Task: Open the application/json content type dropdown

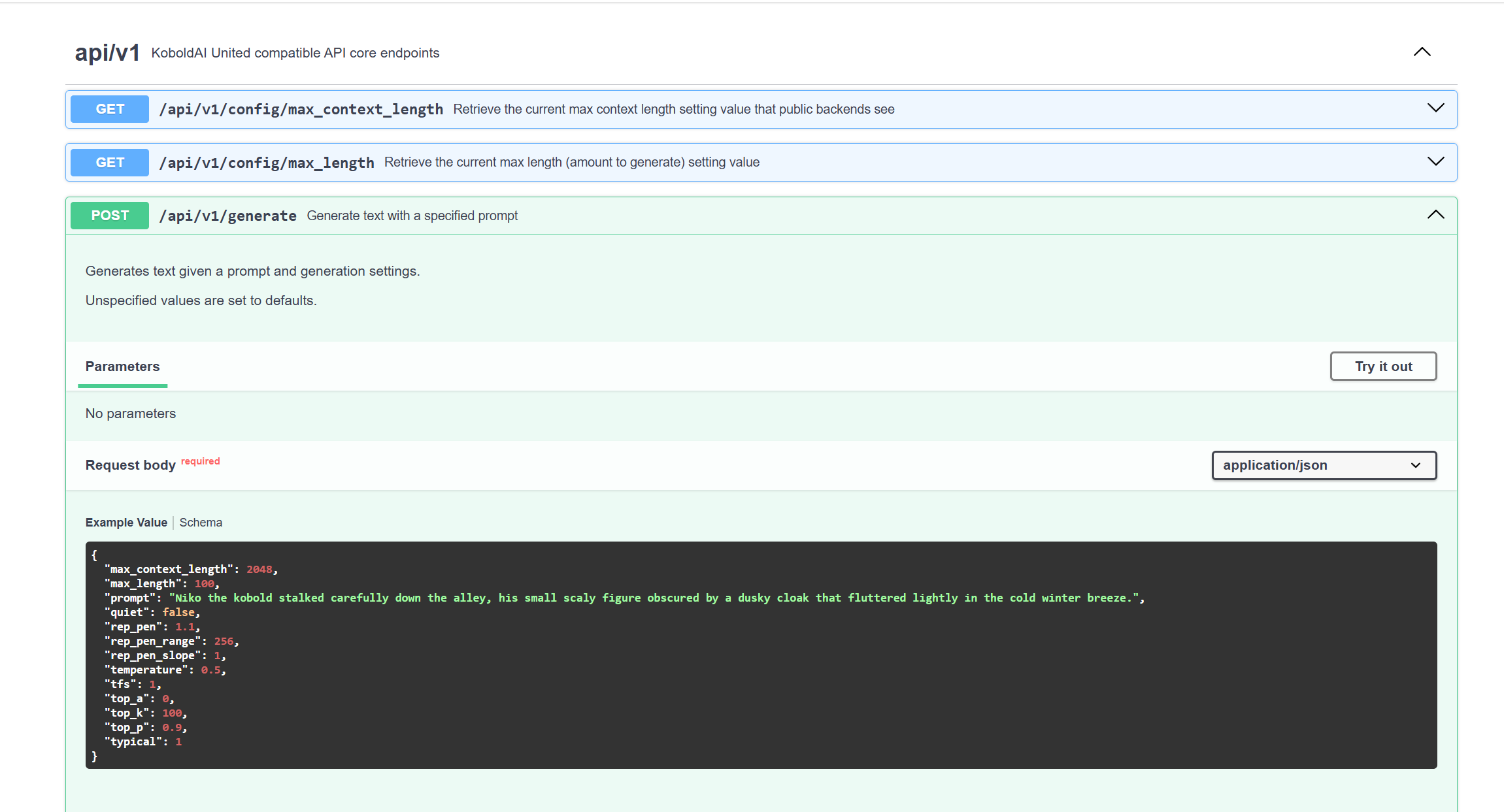Action: click(x=1324, y=465)
